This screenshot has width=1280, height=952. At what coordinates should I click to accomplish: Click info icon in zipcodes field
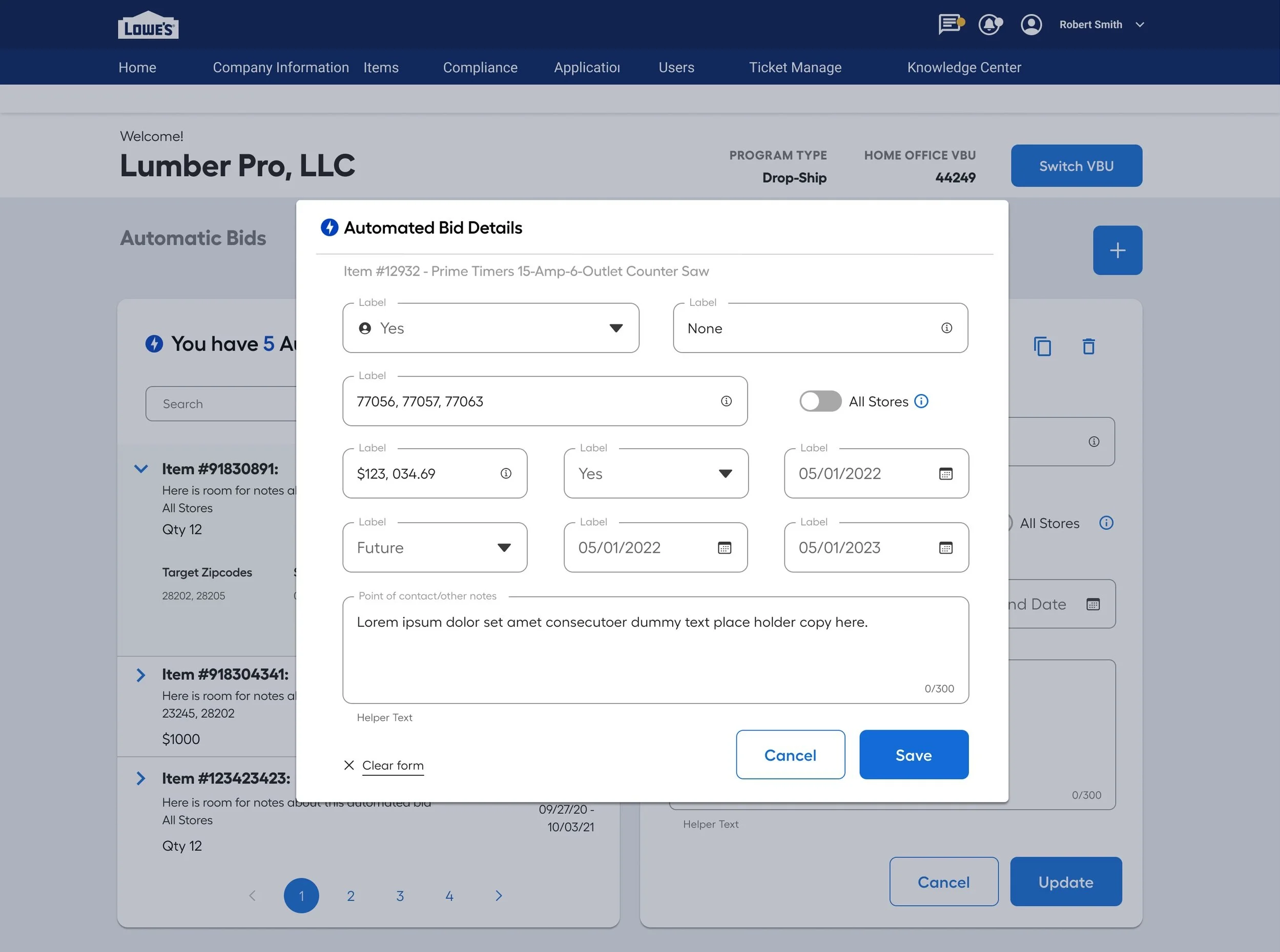[x=726, y=401]
